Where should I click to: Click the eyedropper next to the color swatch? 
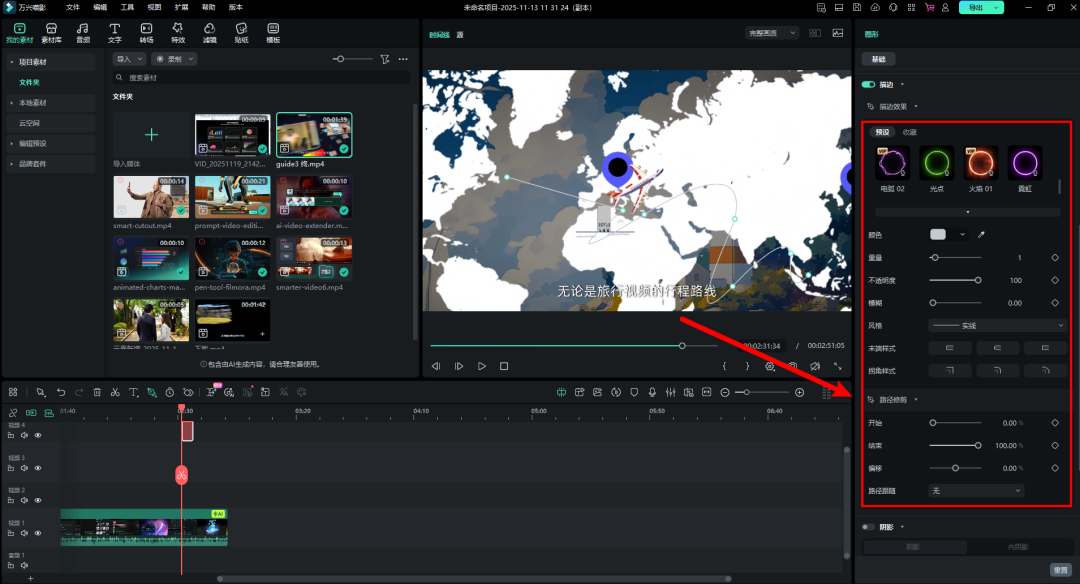982,235
